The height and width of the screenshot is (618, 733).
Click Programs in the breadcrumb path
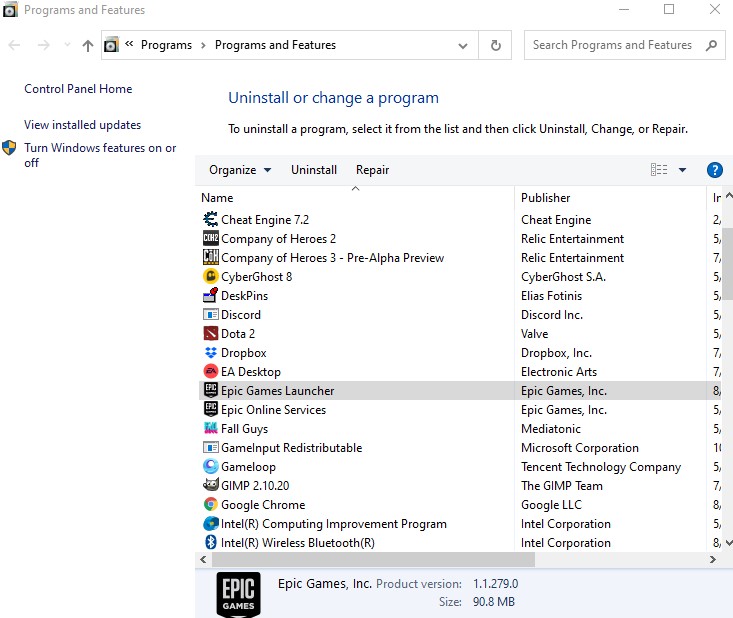pyautogui.click(x=166, y=45)
